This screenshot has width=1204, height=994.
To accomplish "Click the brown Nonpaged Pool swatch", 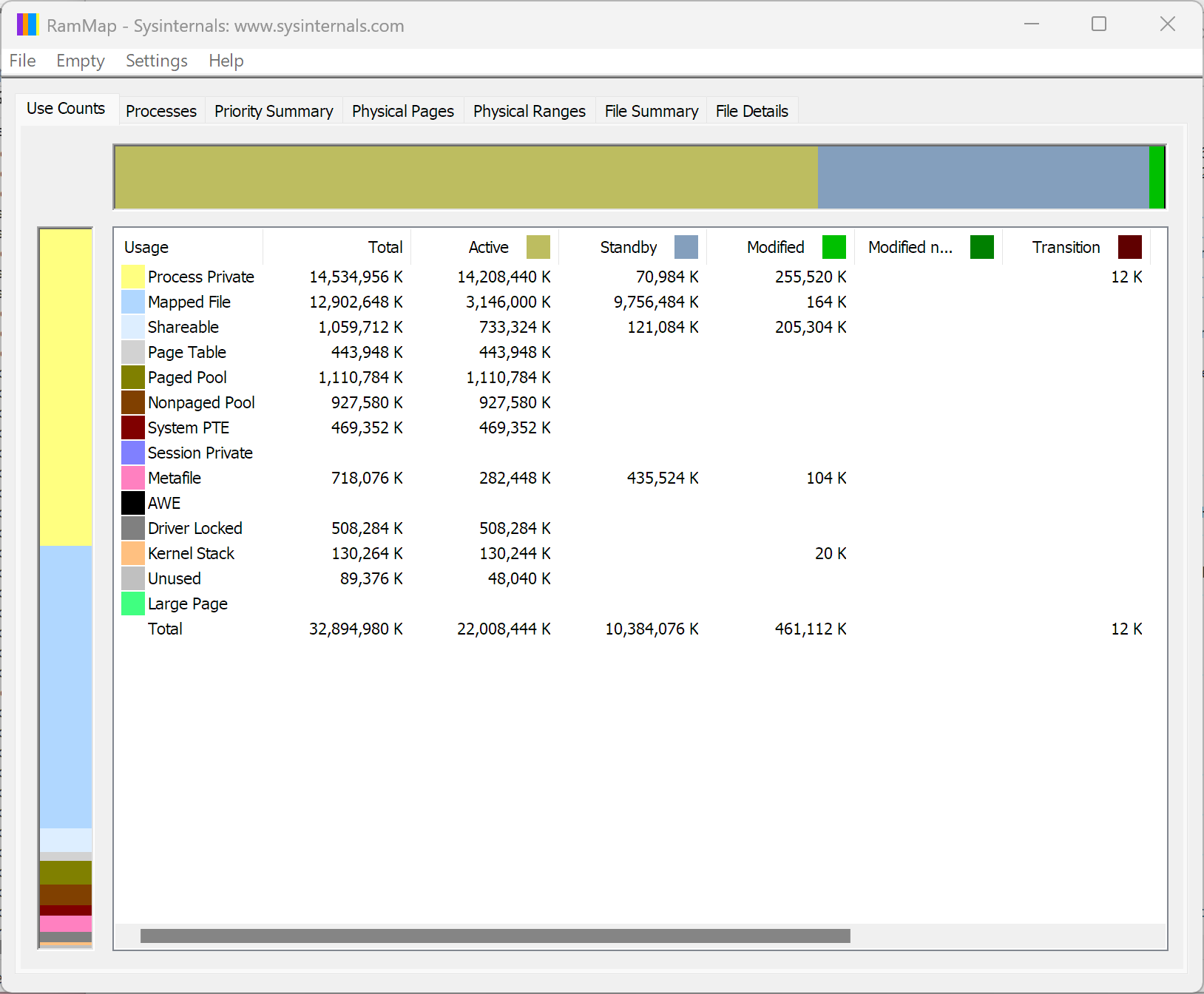I will point(133,402).
